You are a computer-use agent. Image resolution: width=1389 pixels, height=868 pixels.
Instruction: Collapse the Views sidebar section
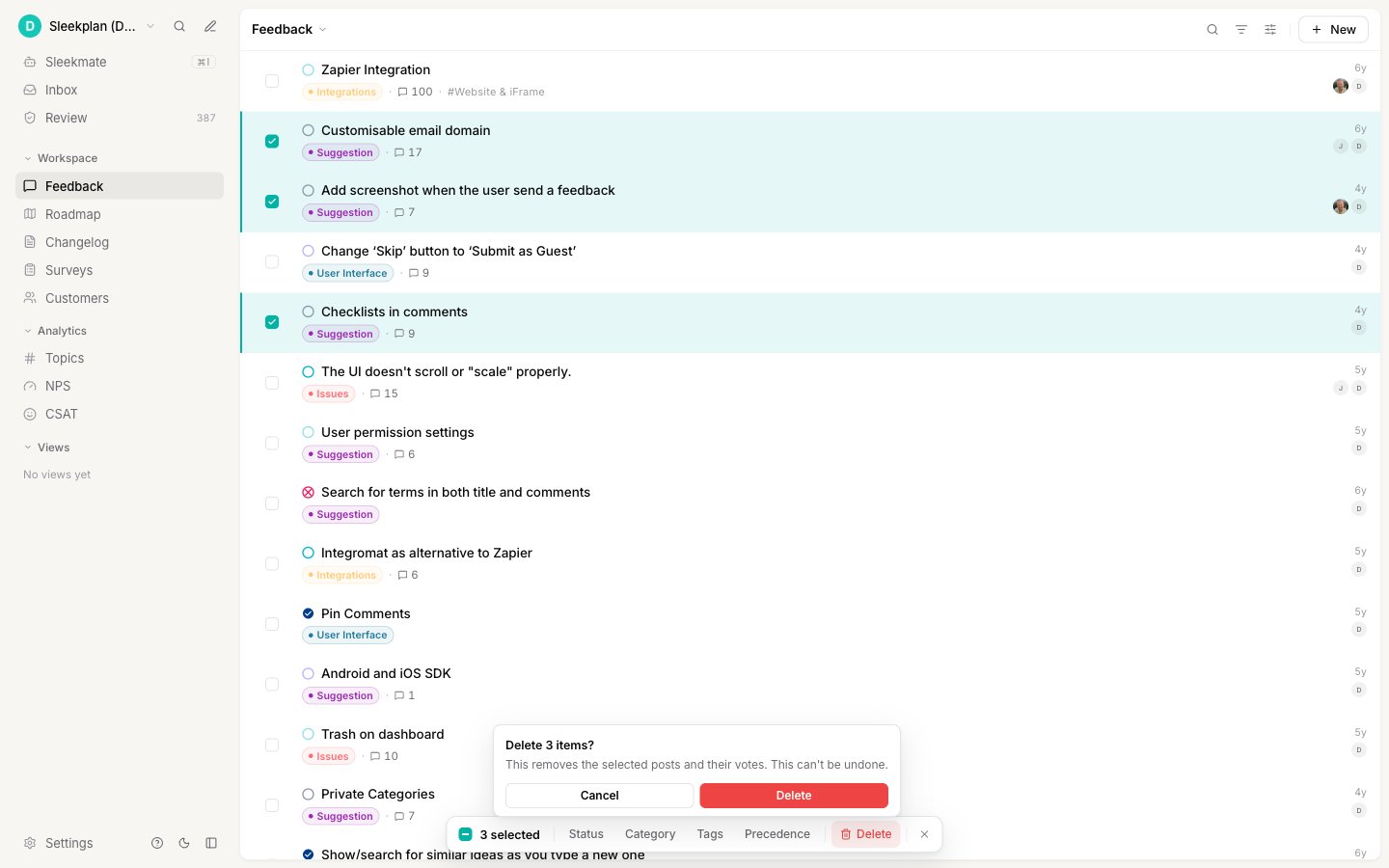coord(46,448)
